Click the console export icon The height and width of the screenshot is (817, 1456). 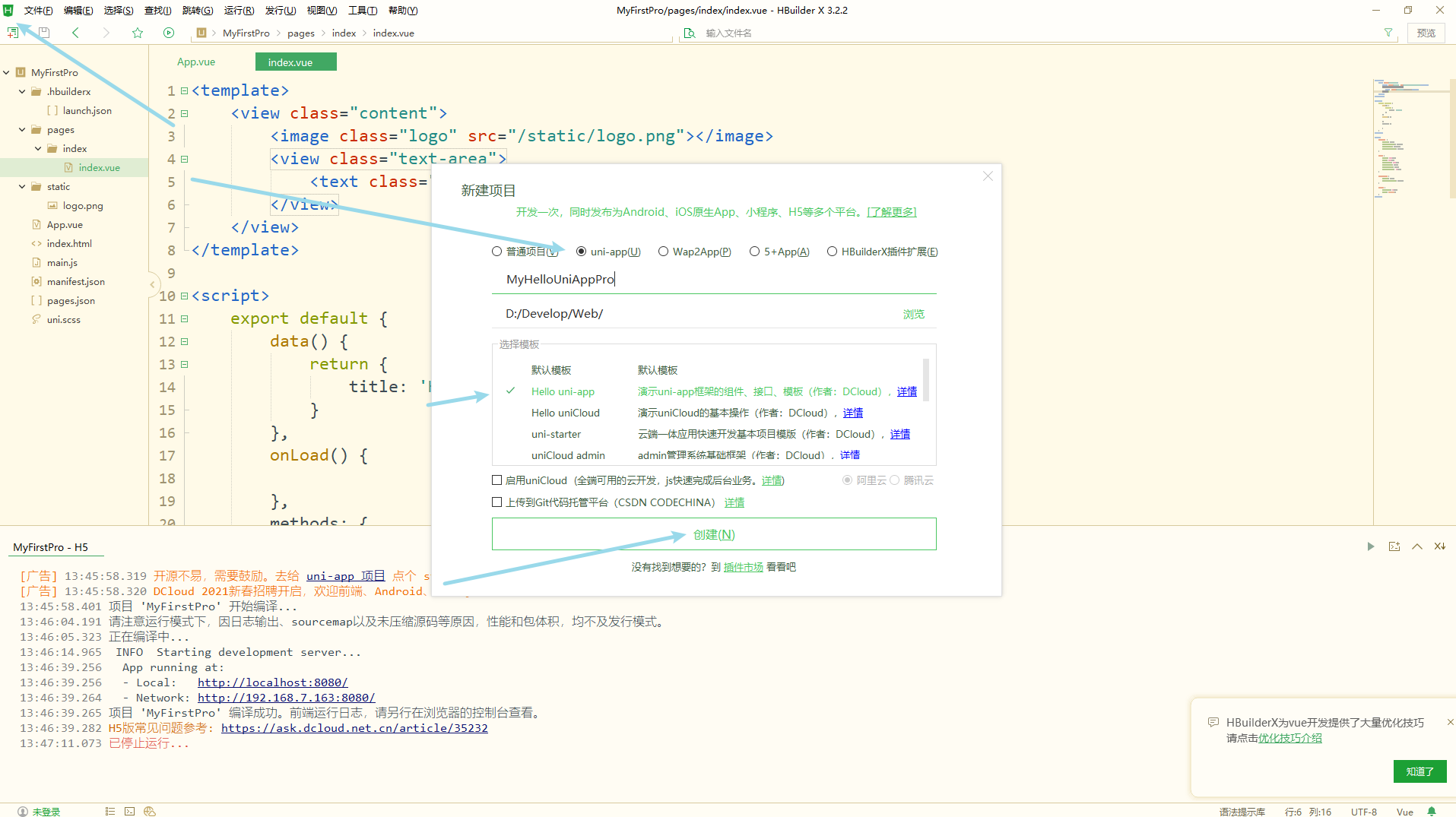pos(1394,546)
